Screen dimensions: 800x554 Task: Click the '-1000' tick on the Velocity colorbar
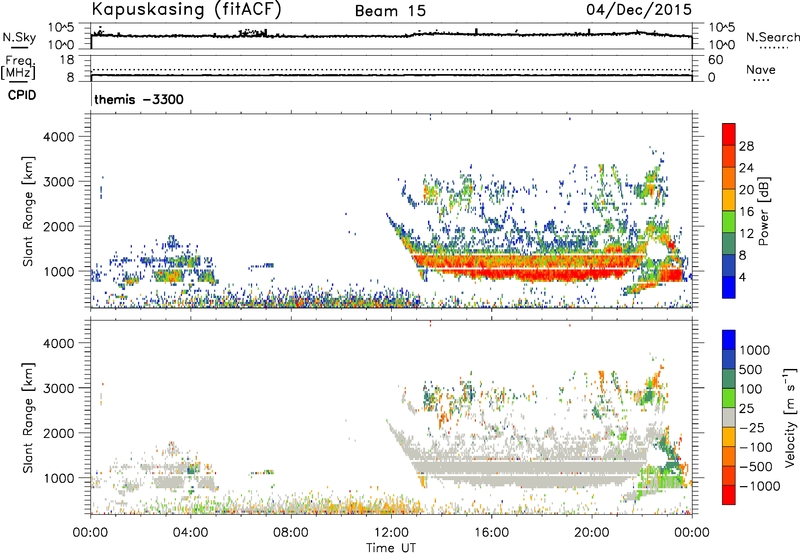click(759, 486)
